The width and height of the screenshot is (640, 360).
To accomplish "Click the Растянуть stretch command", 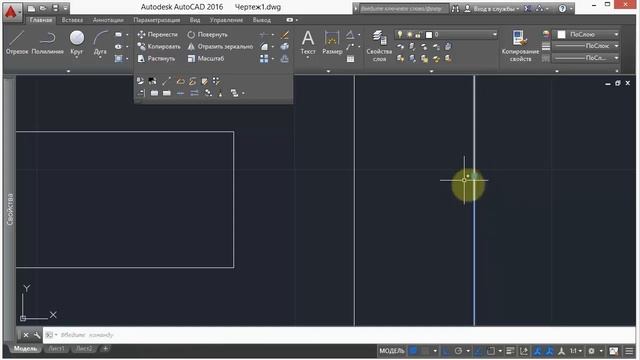I will pyautogui.click(x=156, y=58).
